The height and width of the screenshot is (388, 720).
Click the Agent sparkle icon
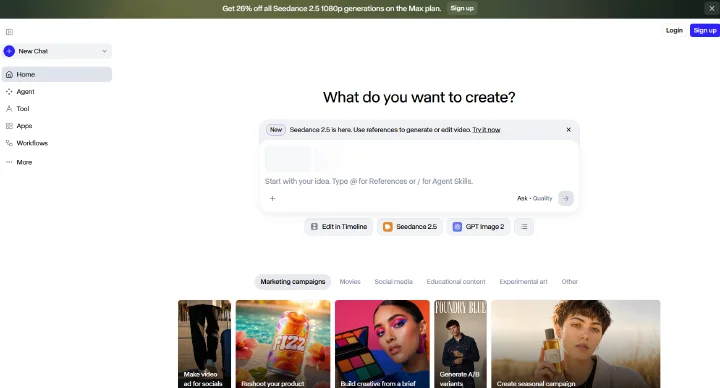click(x=9, y=91)
